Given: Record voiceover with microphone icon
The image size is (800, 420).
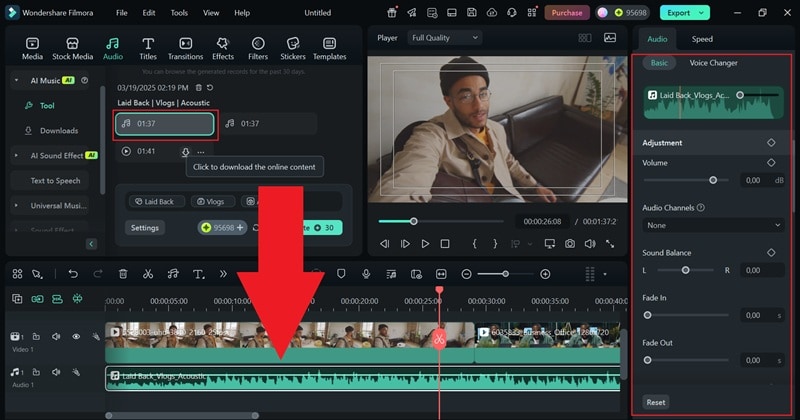Looking at the screenshot, I should [366, 274].
